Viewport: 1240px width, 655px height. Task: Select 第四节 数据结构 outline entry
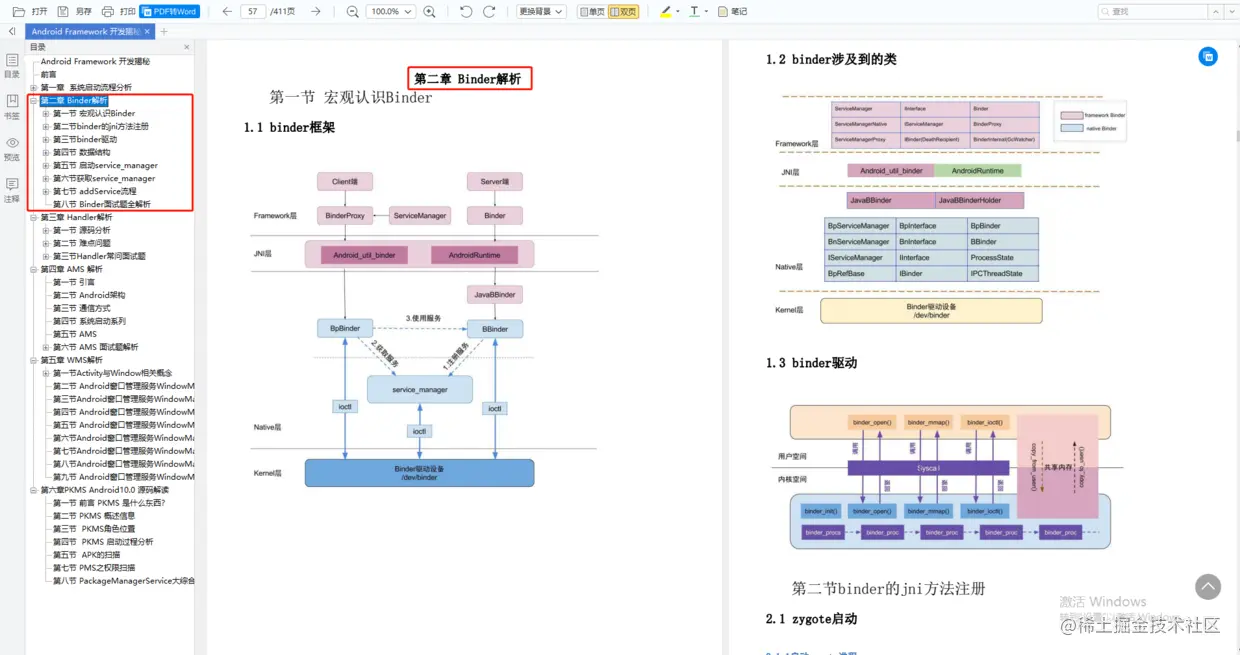81,153
